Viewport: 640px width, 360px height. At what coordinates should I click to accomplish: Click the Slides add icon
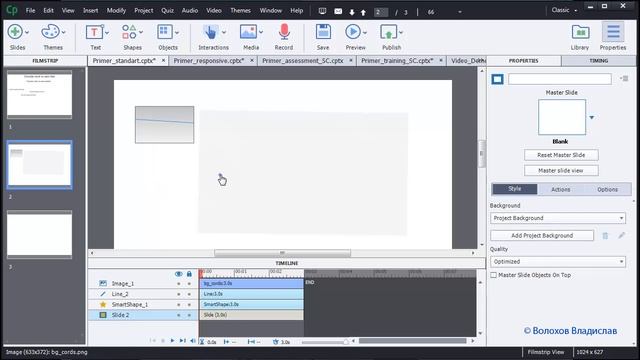[x=16, y=32]
